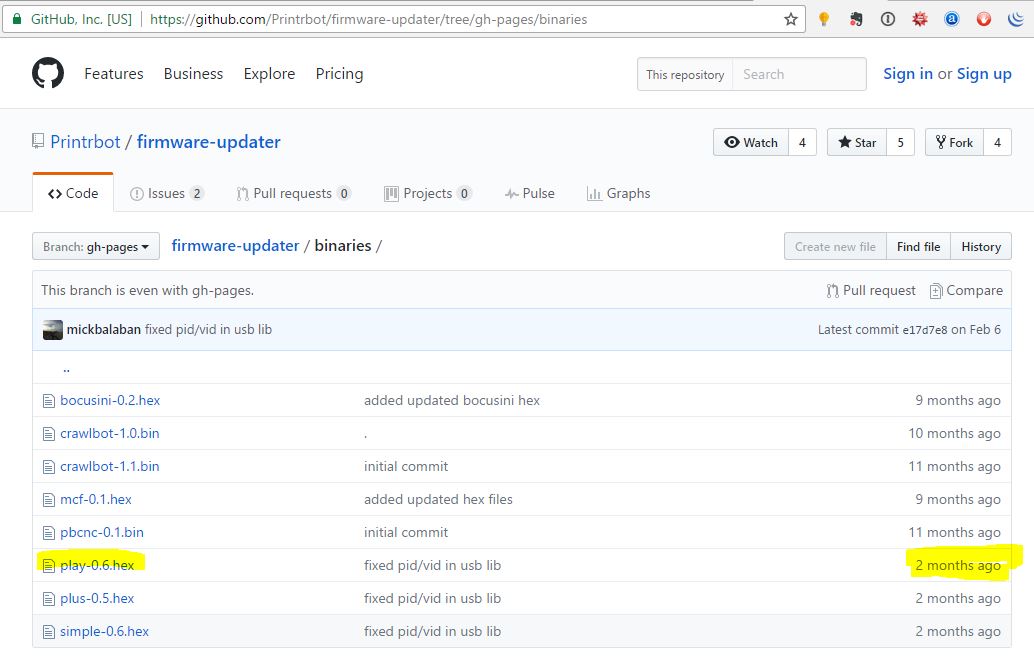Click the lightbulb browser extension icon

824,19
